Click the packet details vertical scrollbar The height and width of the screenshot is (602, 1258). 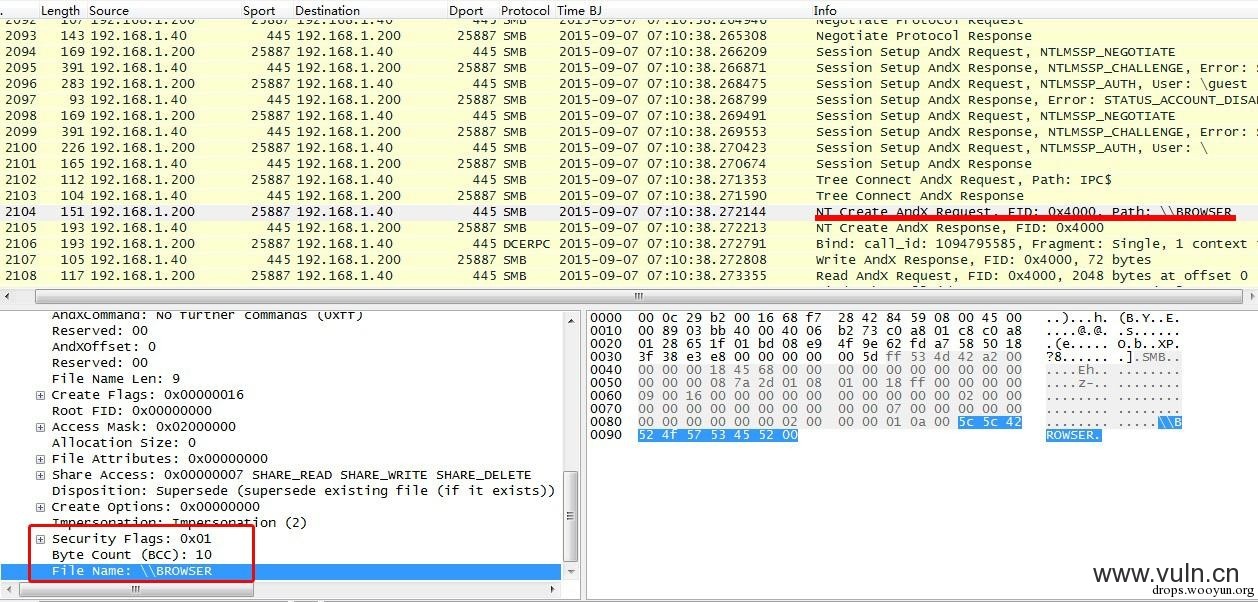(571, 520)
